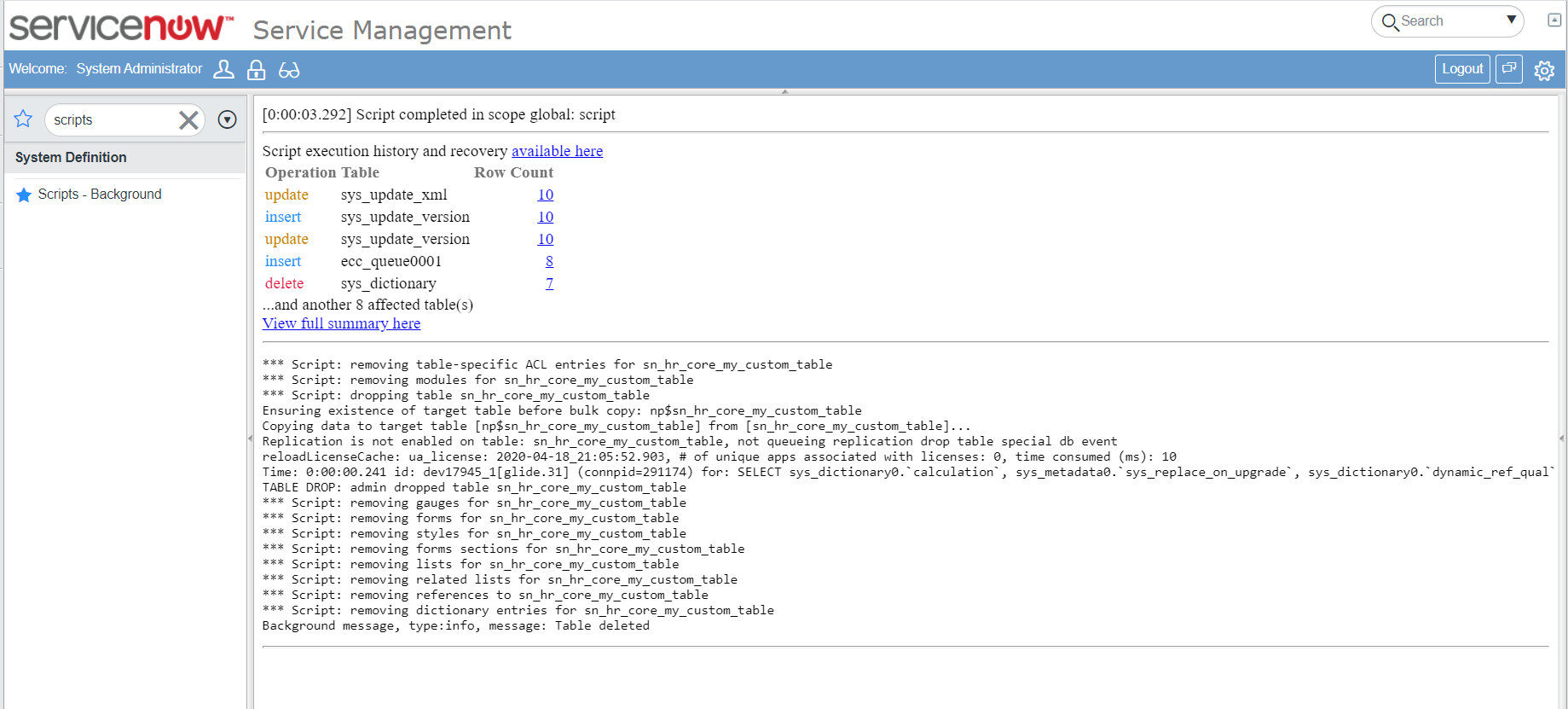This screenshot has width=1568, height=709.
Task: Click the impersonate user glasses icon
Action: click(x=289, y=70)
